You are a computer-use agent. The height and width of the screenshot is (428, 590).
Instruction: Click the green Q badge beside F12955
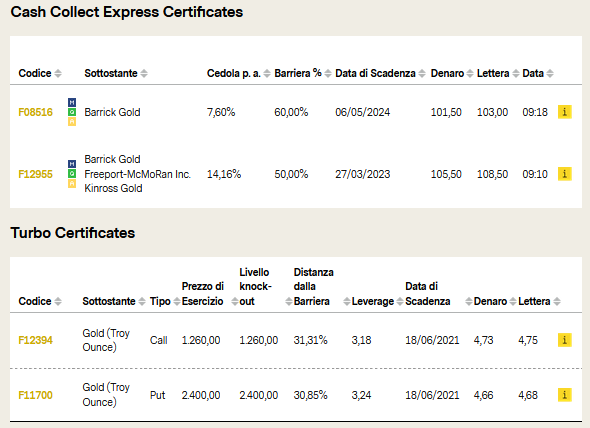72,174
